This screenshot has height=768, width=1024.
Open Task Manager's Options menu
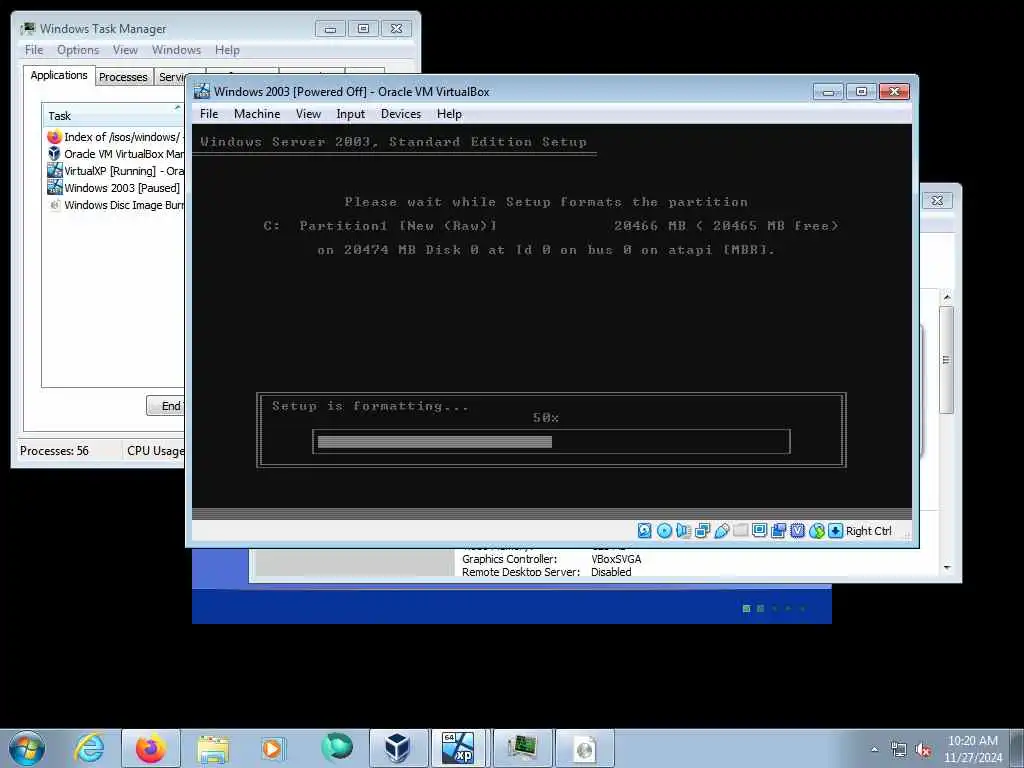click(x=78, y=50)
